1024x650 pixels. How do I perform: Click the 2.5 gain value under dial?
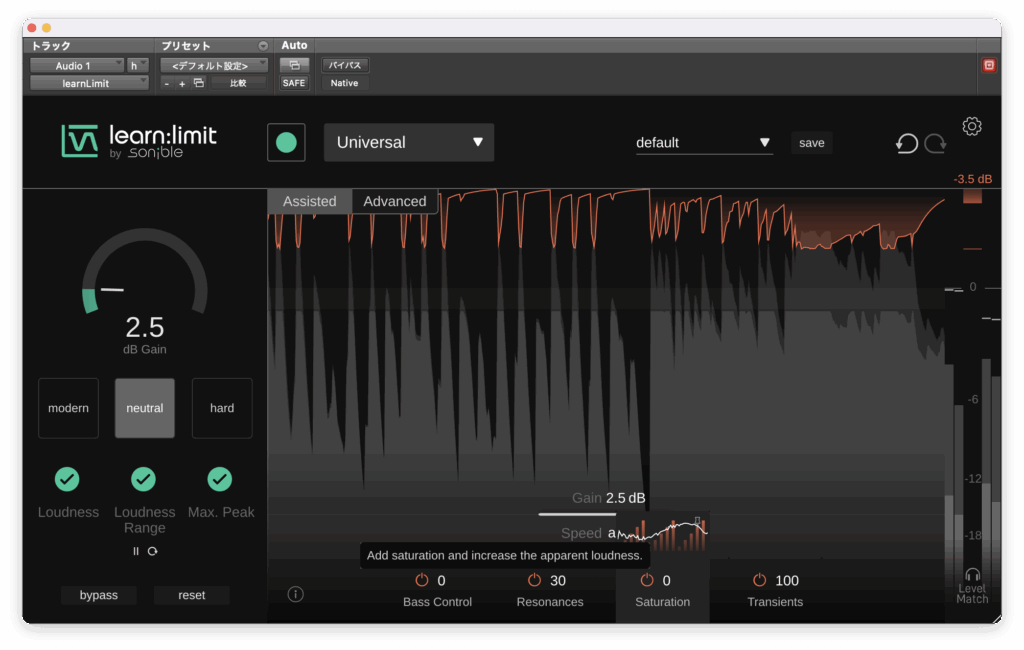(144, 327)
